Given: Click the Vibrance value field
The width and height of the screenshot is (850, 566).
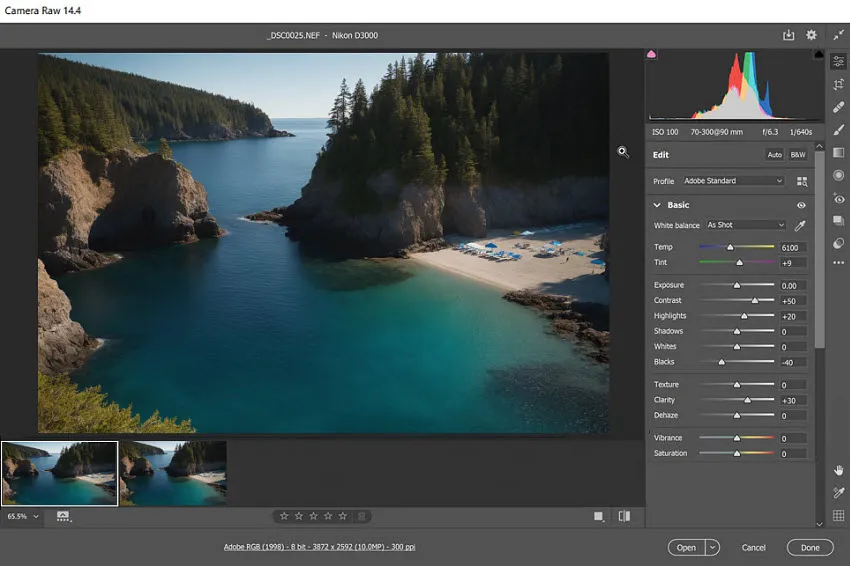Looking at the screenshot, I should [x=793, y=439].
